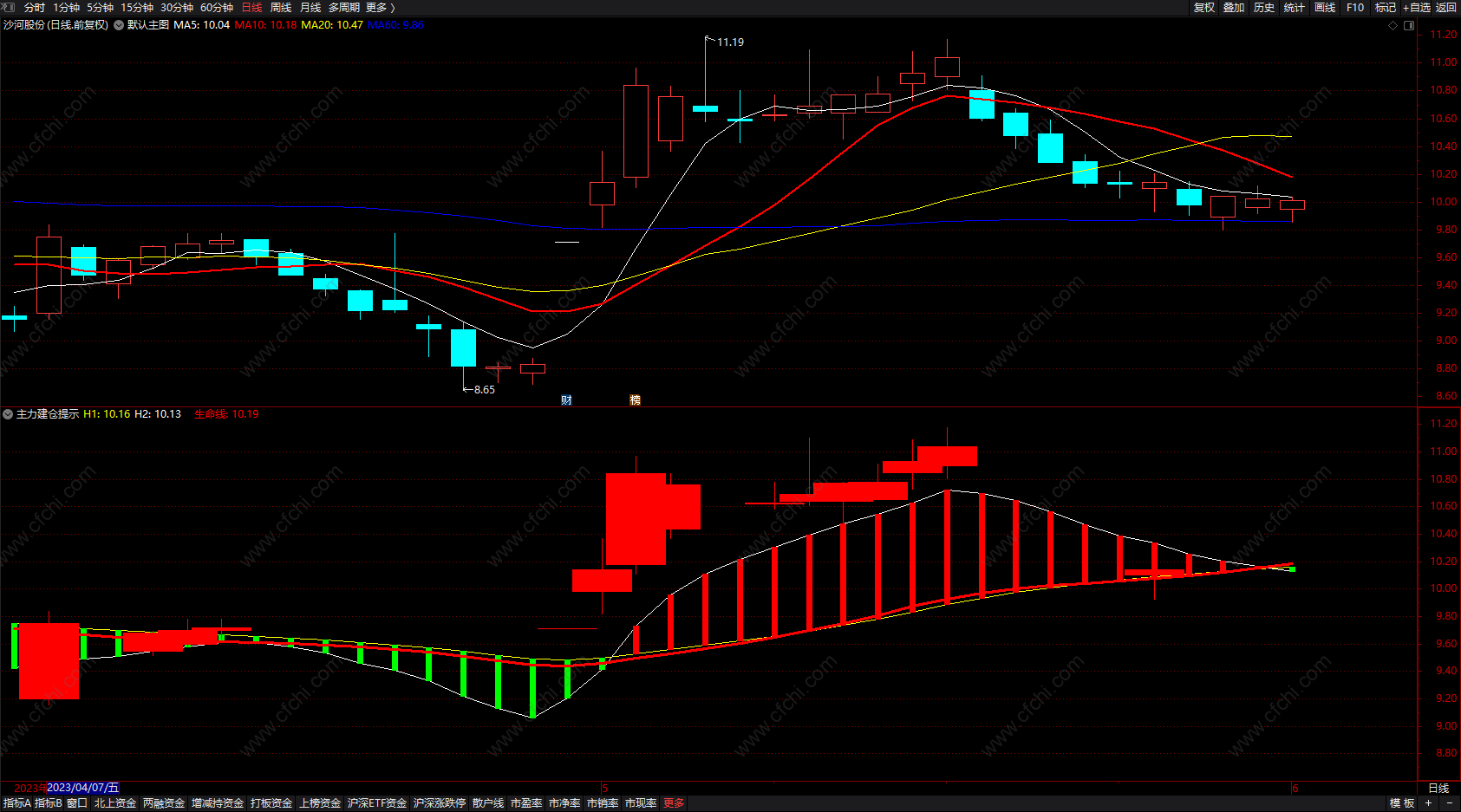Select the 月线 monthly timeframe
Viewport: 1461px width, 812px height.
(x=310, y=7)
